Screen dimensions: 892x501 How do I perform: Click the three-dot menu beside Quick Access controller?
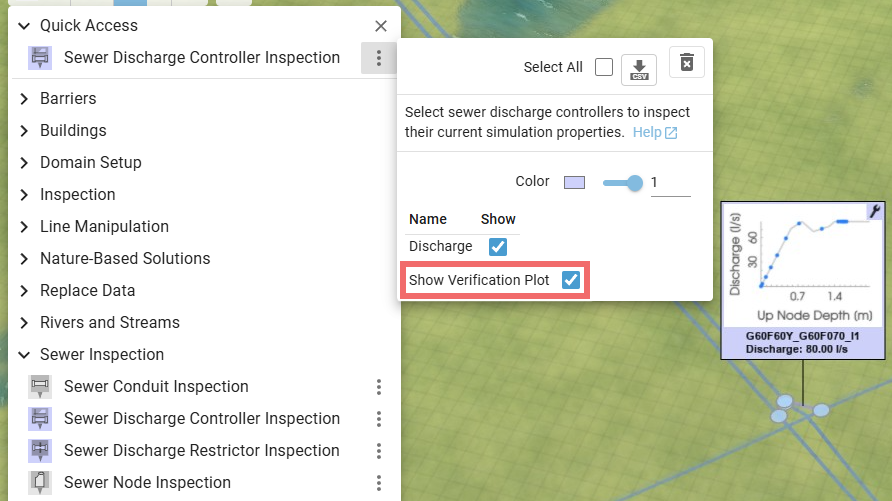(378, 58)
